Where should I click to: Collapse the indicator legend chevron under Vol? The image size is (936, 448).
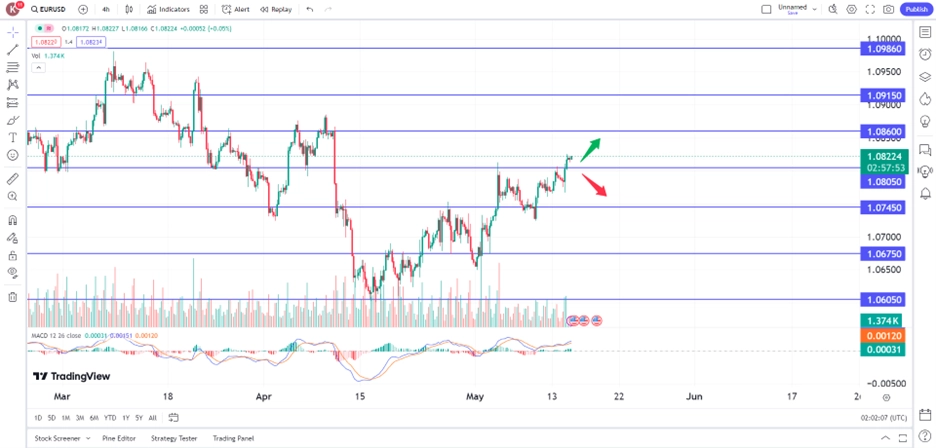[x=38, y=67]
